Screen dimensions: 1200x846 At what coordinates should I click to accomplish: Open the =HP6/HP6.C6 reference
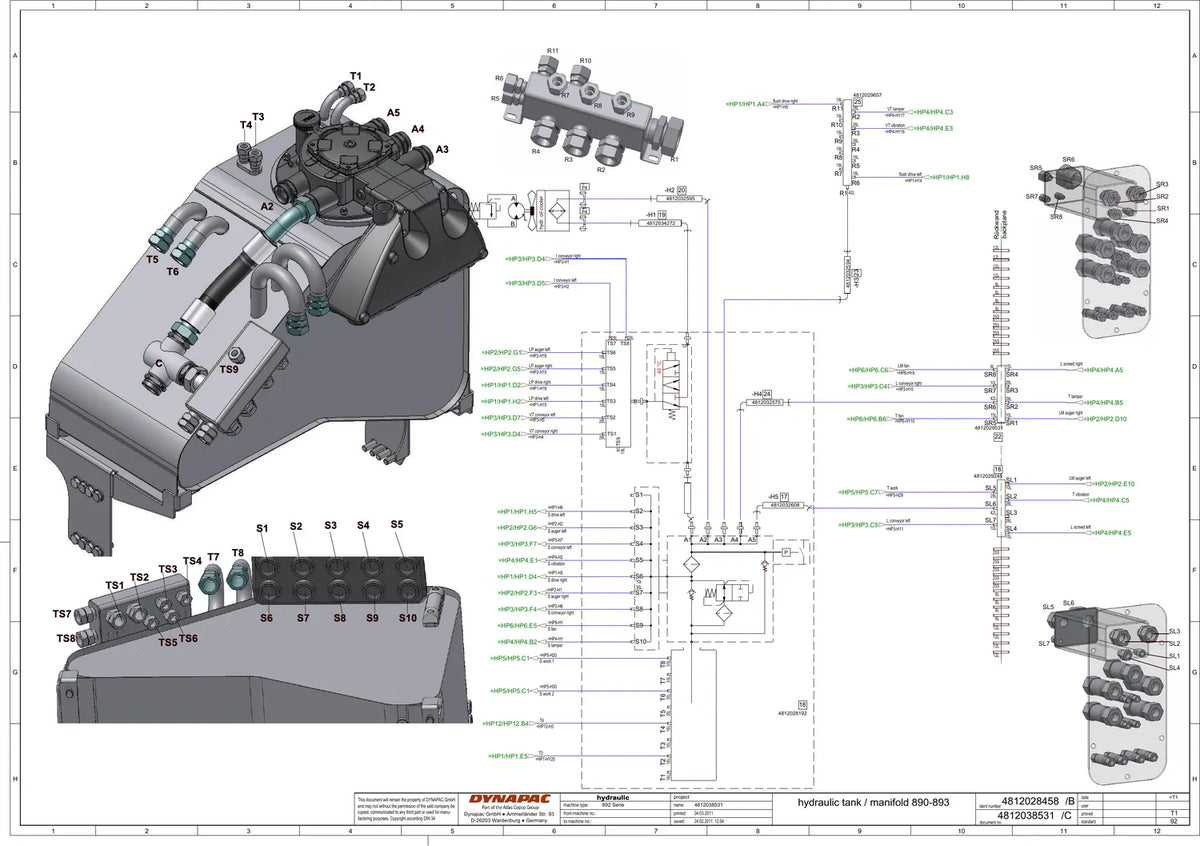867,370
